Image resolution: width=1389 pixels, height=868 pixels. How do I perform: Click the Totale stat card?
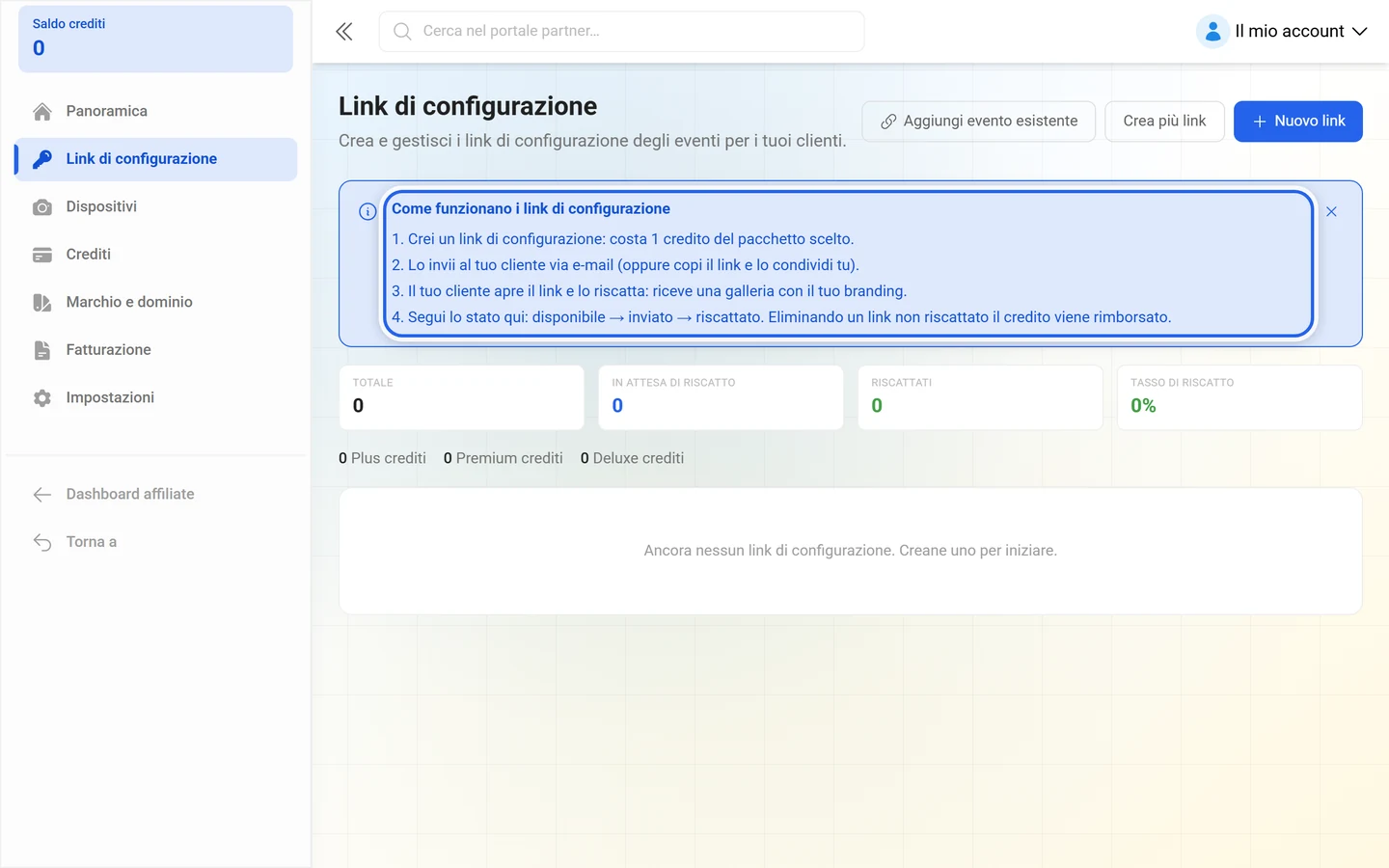[x=461, y=397]
